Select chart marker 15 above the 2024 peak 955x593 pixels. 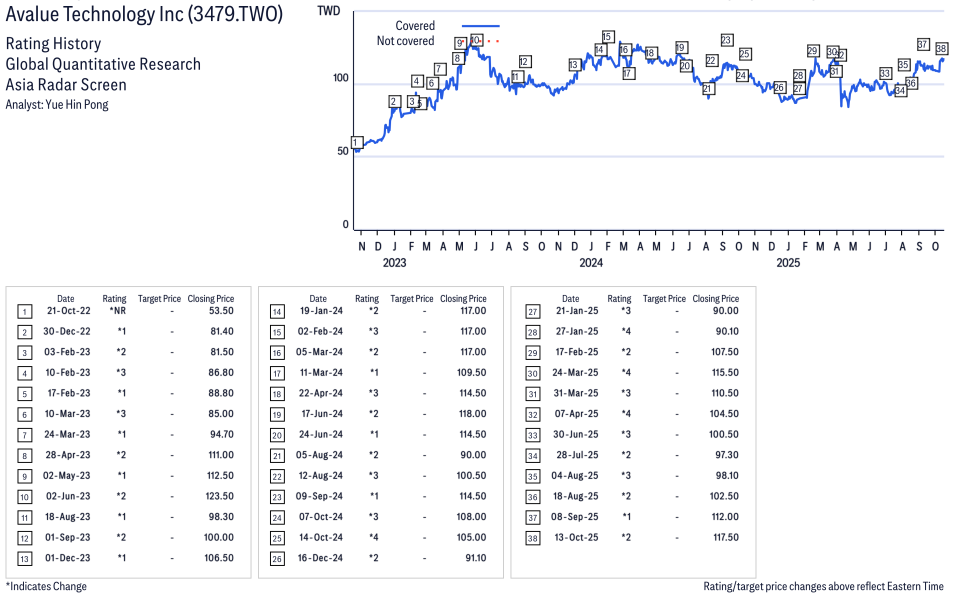607,37
